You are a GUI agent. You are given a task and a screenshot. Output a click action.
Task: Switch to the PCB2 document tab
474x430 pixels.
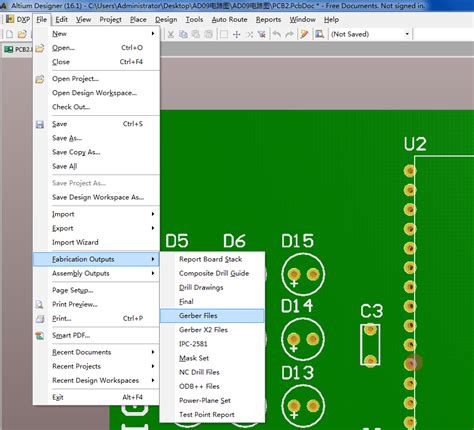point(17,49)
